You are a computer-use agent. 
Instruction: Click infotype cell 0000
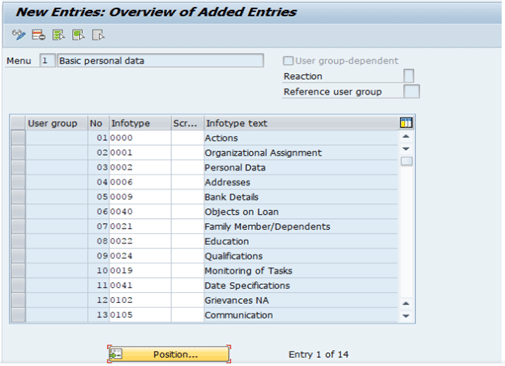140,138
